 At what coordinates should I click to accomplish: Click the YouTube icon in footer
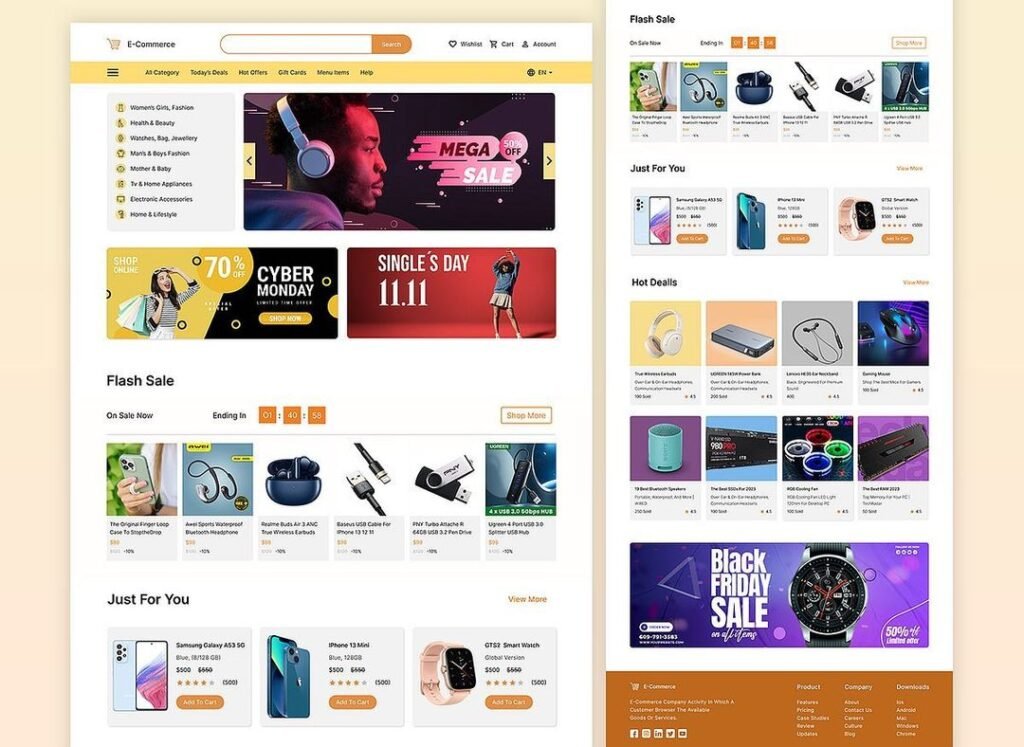682,733
